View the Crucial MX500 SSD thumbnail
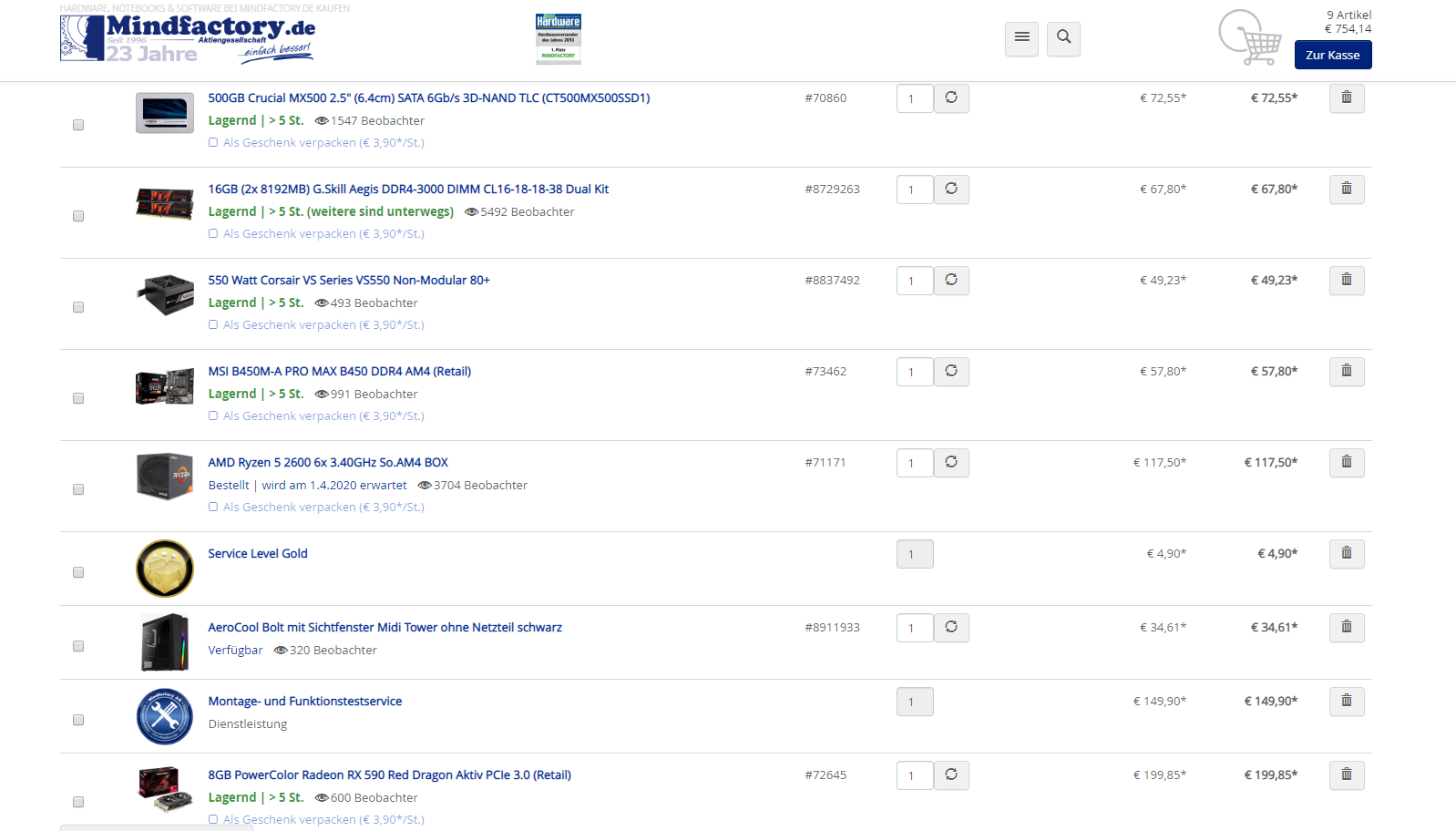 coord(165,113)
